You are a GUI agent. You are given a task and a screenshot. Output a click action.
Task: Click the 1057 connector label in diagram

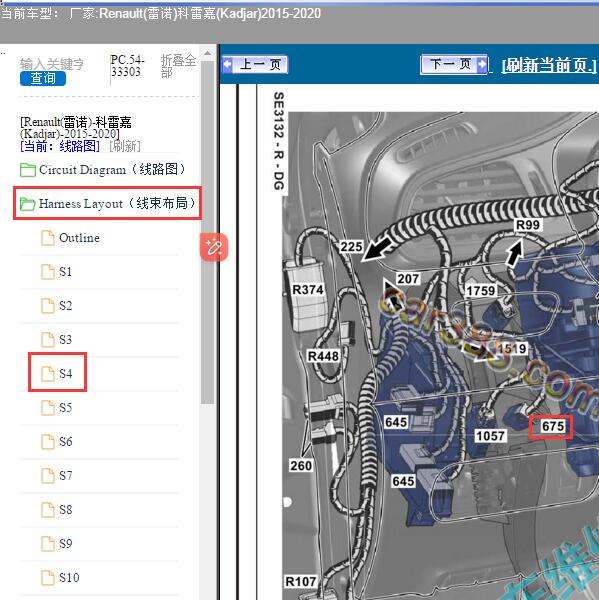[x=490, y=435]
